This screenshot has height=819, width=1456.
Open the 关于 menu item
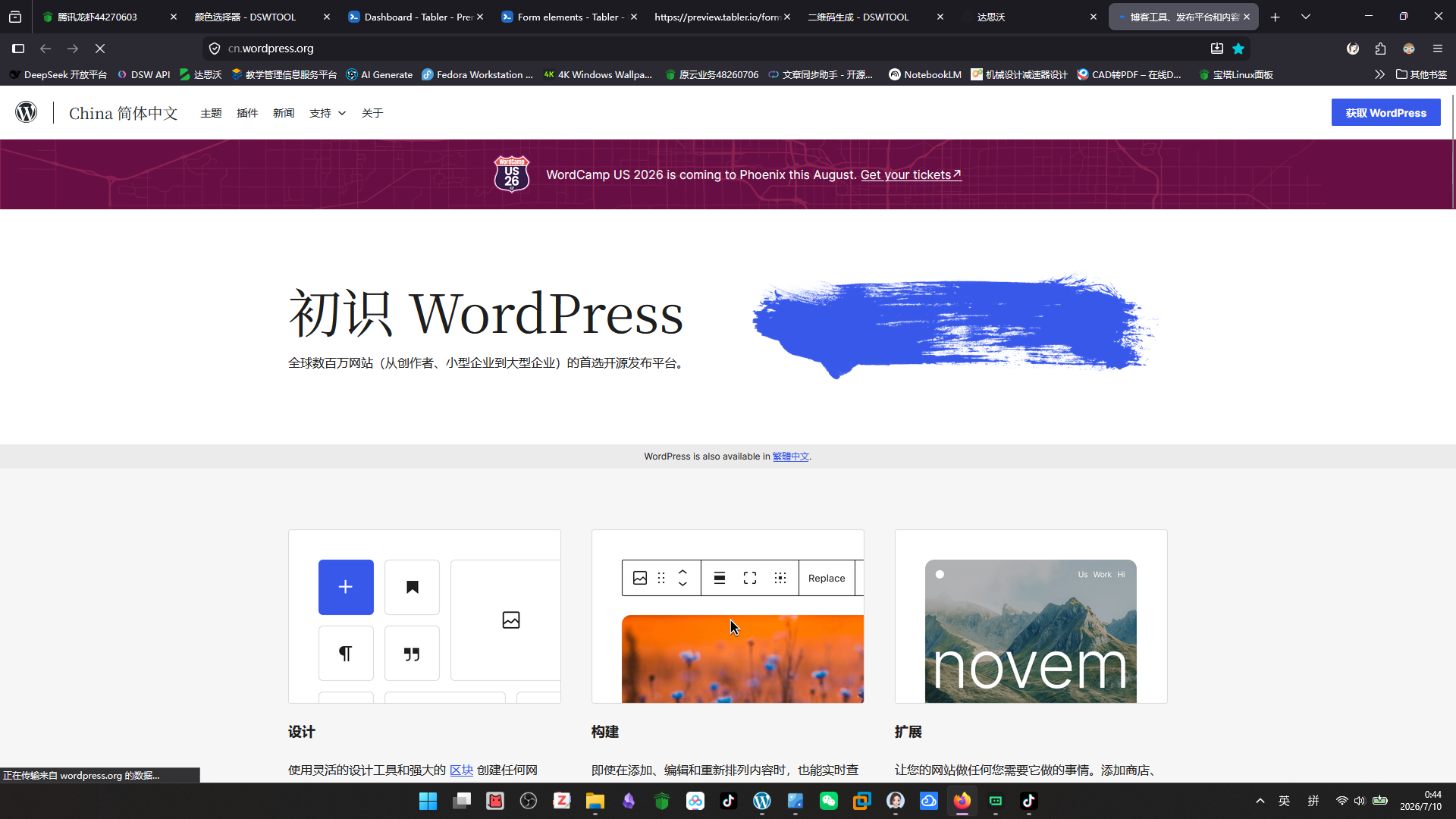pyautogui.click(x=372, y=113)
